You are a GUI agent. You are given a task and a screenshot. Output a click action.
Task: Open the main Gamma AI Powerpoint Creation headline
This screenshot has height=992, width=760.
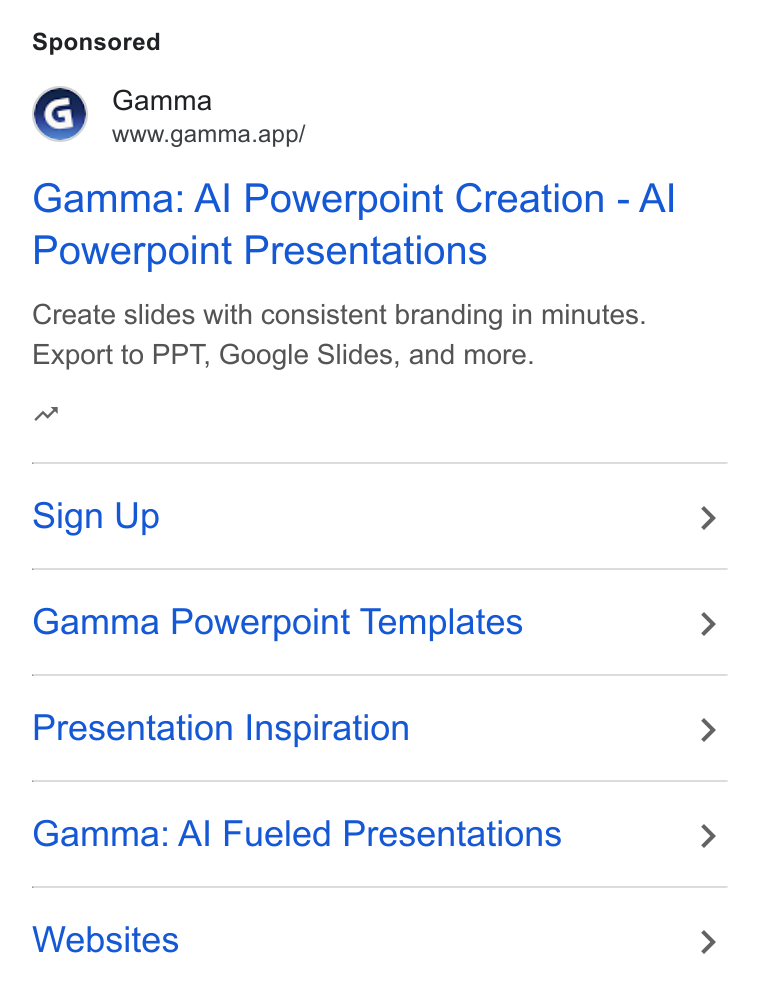pyautogui.click(x=354, y=224)
